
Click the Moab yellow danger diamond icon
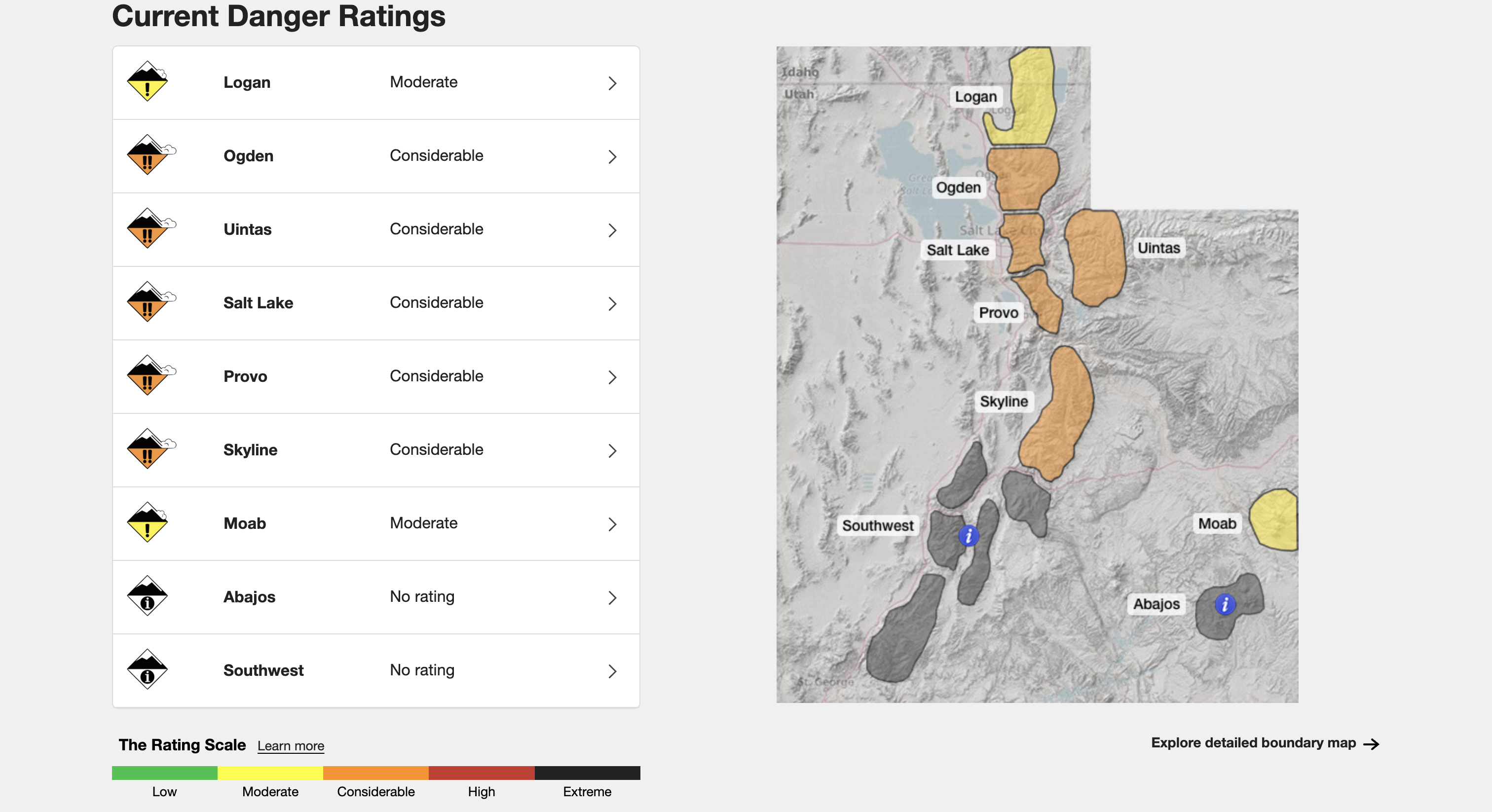tap(148, 522)
